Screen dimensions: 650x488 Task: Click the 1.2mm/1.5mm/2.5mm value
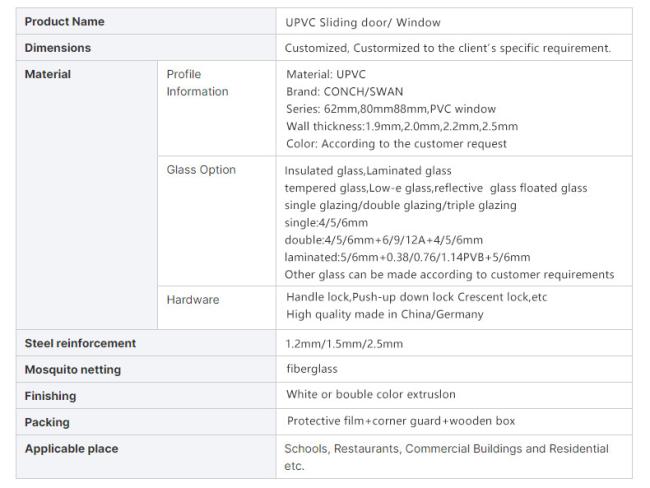pos(344,344)
